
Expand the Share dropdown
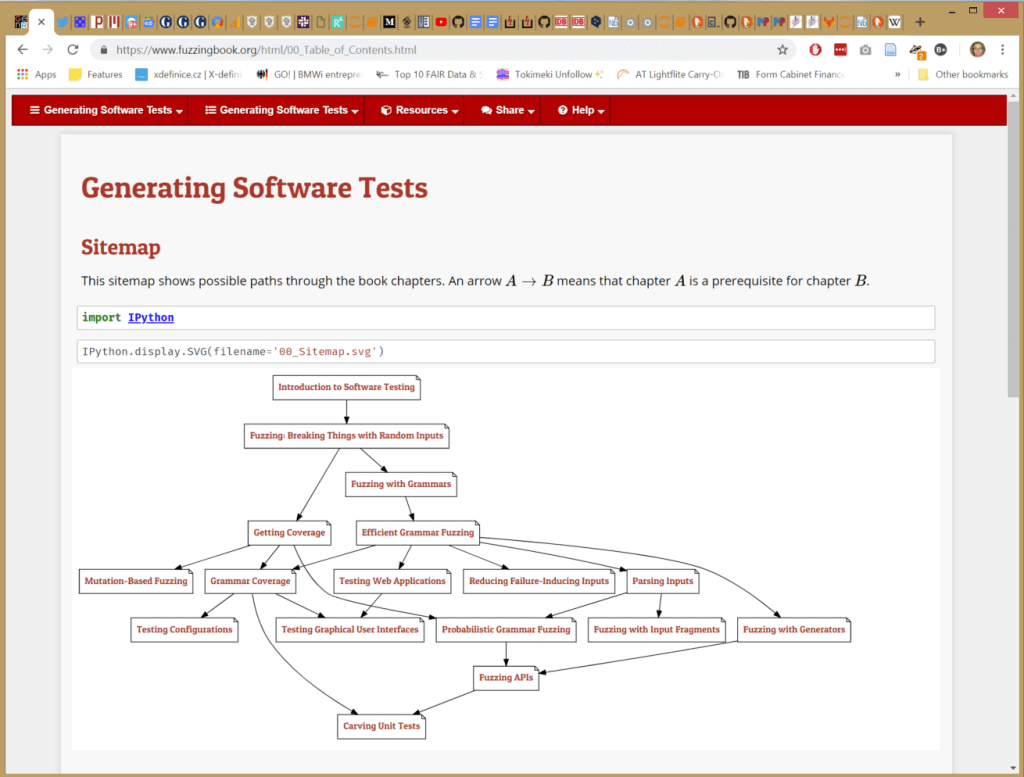point(505,110)
